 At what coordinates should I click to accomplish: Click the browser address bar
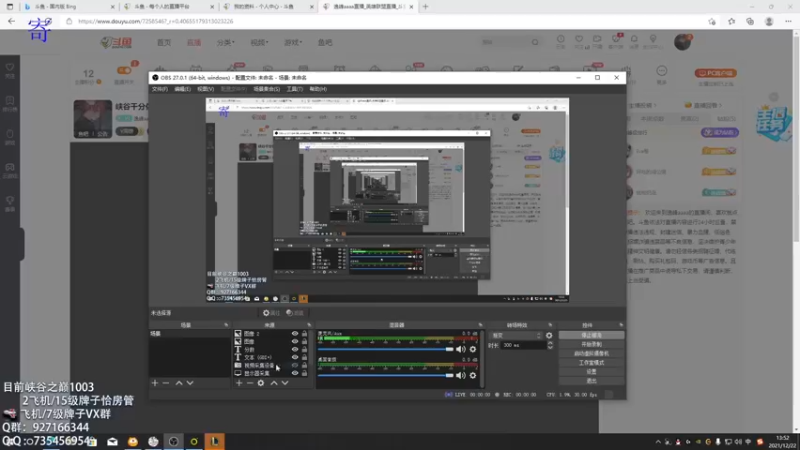pos(383,21)
